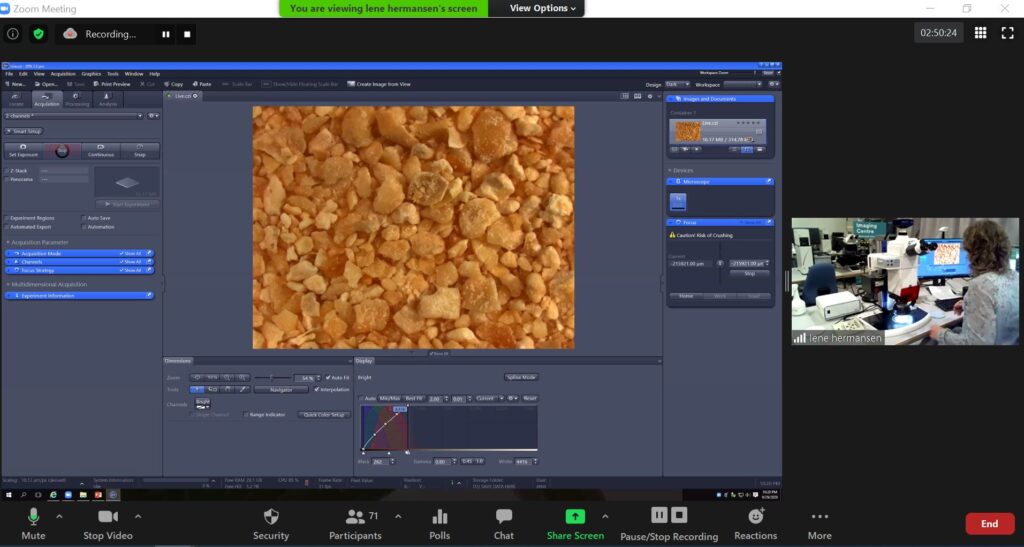1024x547 pixels.
Task: Click the red Stop live acquisition button
Action: [62, 150]
